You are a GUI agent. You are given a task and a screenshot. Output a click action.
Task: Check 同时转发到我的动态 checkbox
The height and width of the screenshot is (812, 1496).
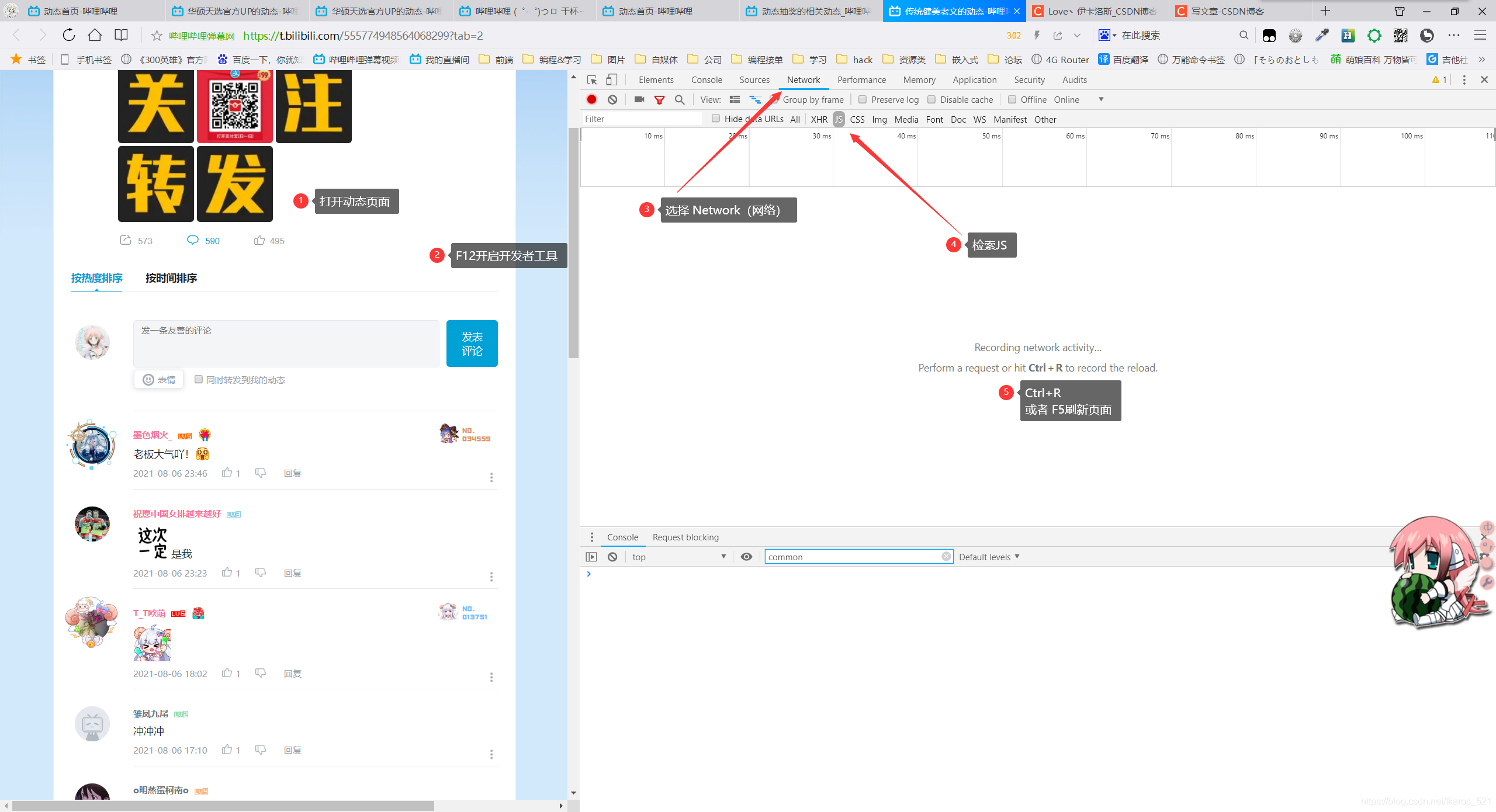point(199,380)
